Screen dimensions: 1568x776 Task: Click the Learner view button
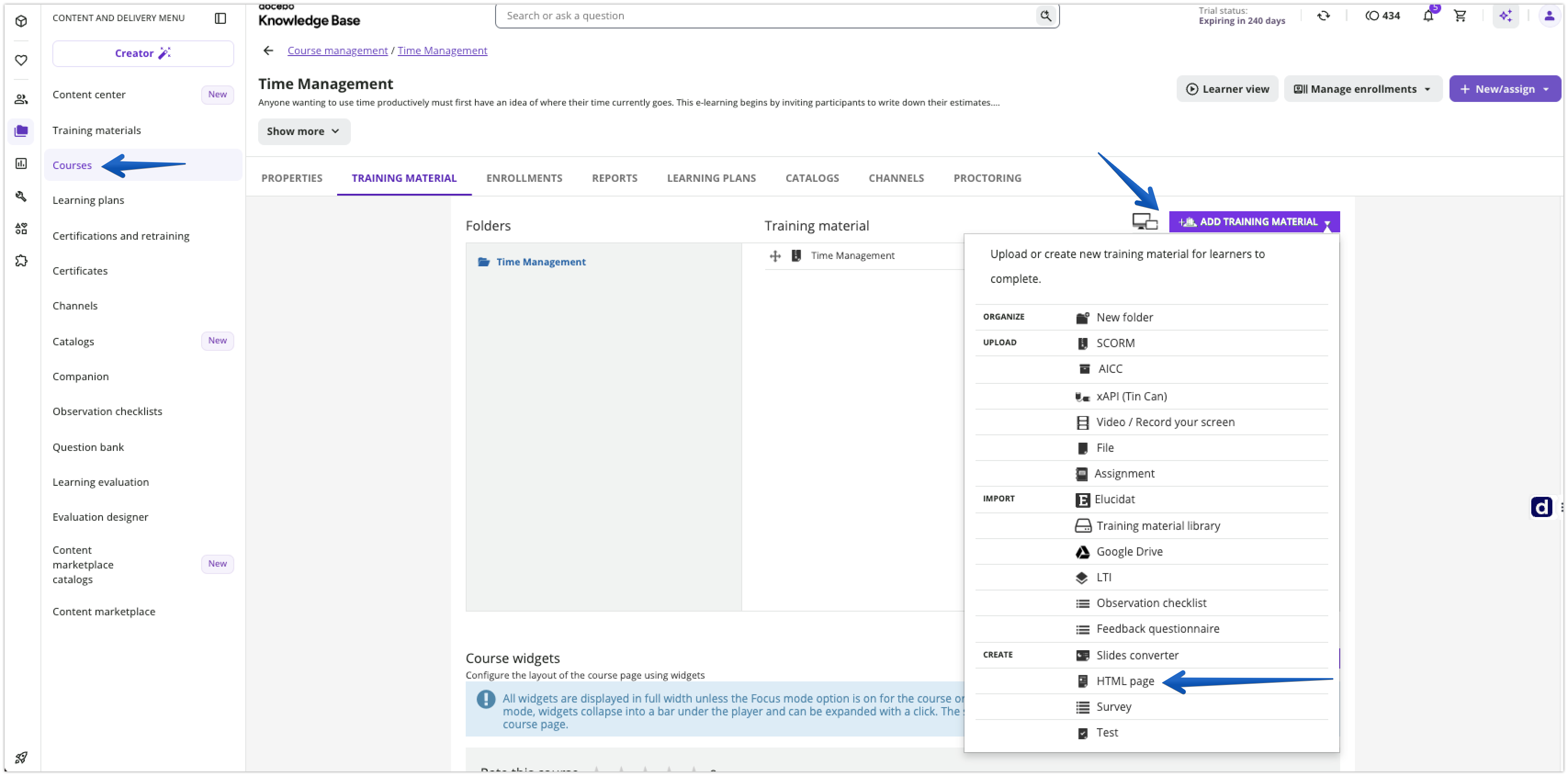(x=1227, y=89)
